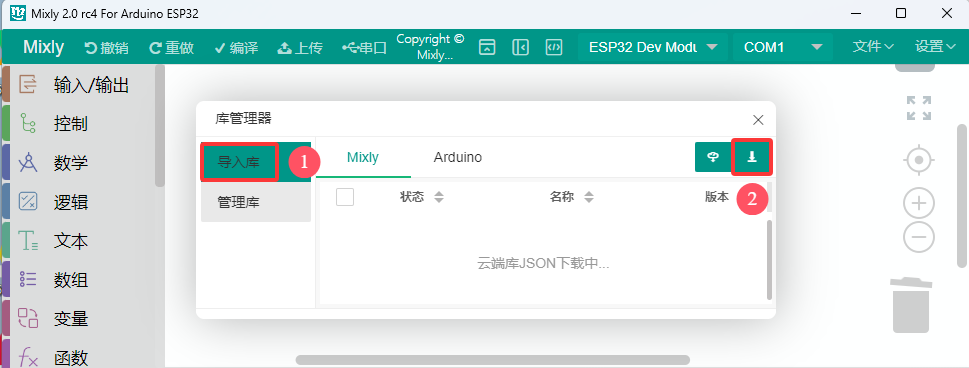Viewport: 969px width, 368px height.
Task: Center the workspace with crosshair icon
Action: click(x=919, y=160)
